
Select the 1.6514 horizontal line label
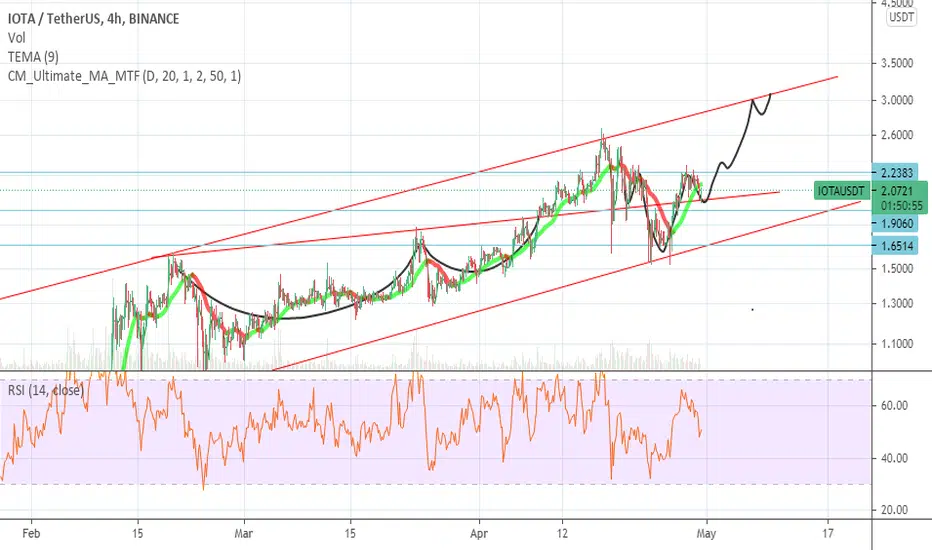pos(896,246)
